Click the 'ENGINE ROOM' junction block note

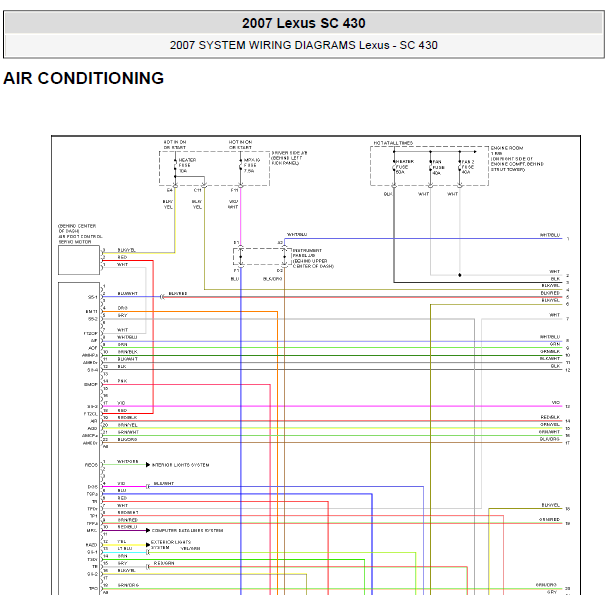click(517, 159)
